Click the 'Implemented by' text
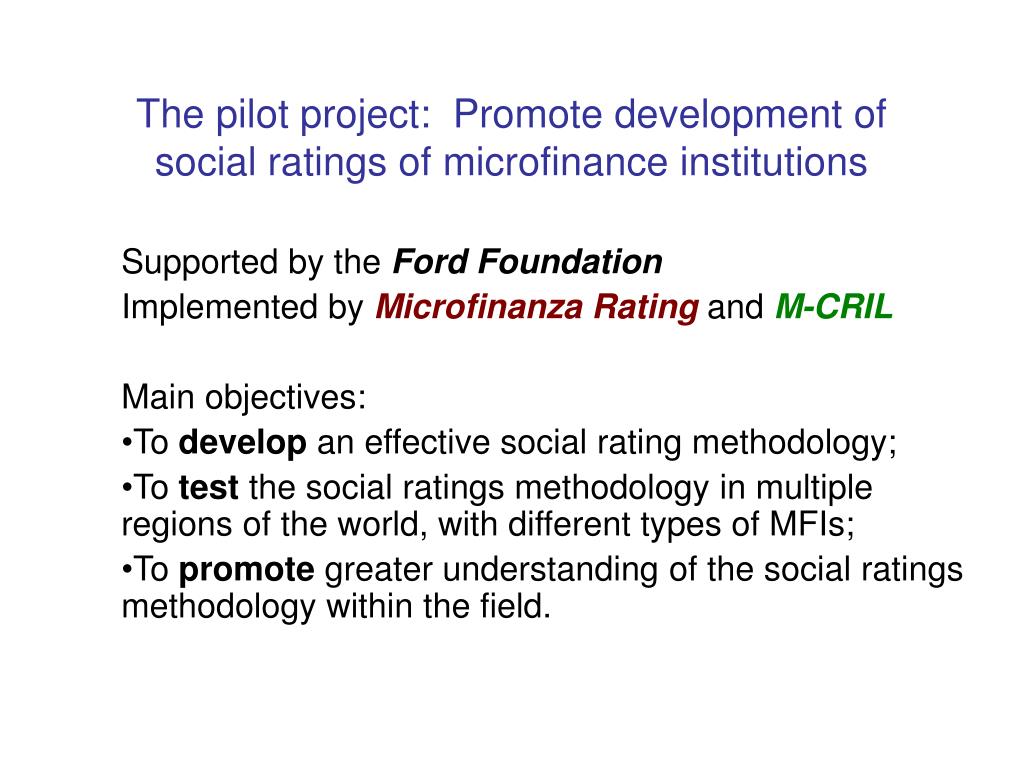Viewport: 1024px width, 768px height. coord(242,308)
